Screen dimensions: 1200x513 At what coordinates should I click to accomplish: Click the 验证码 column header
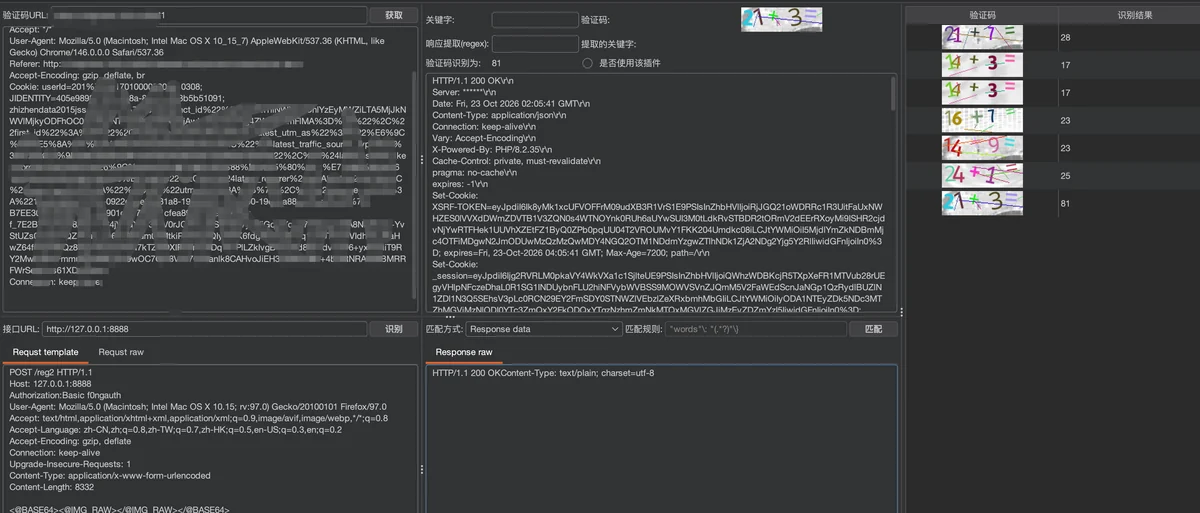pos(983,15)
